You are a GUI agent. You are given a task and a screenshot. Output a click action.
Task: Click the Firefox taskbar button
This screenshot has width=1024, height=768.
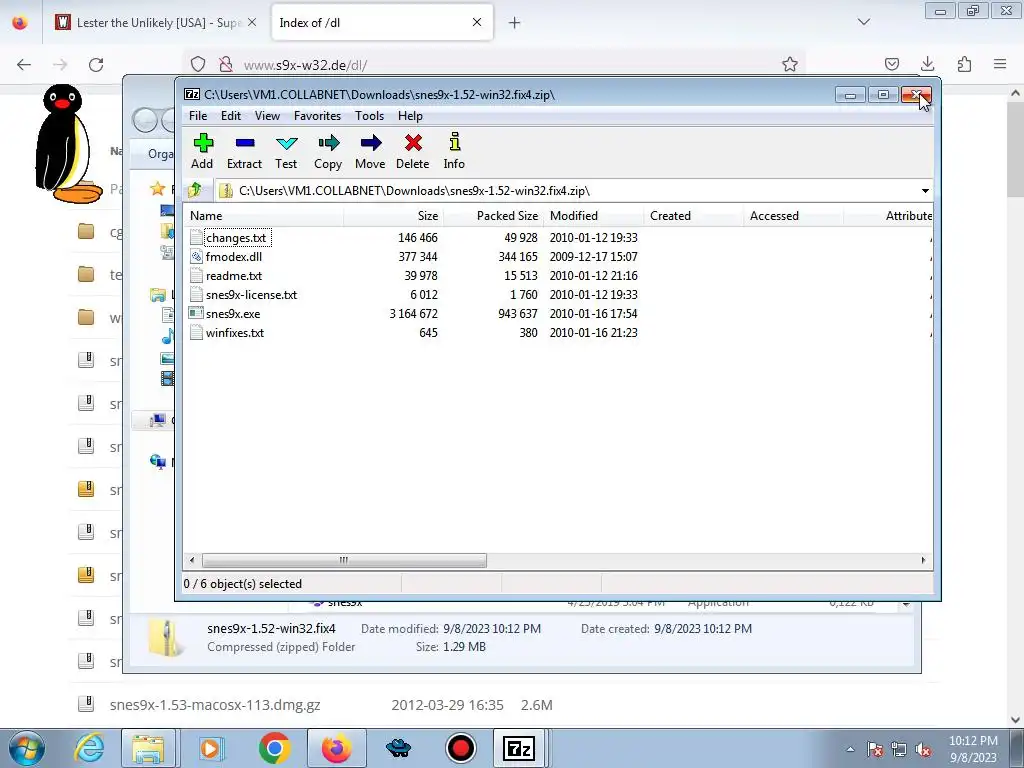(337, 748)
